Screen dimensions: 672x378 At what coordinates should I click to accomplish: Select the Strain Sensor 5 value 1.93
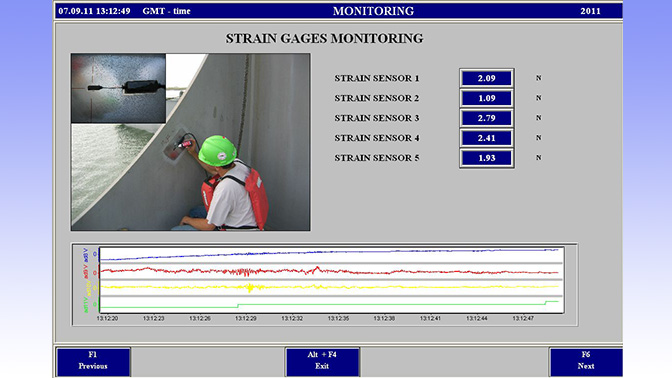[486, 158]
